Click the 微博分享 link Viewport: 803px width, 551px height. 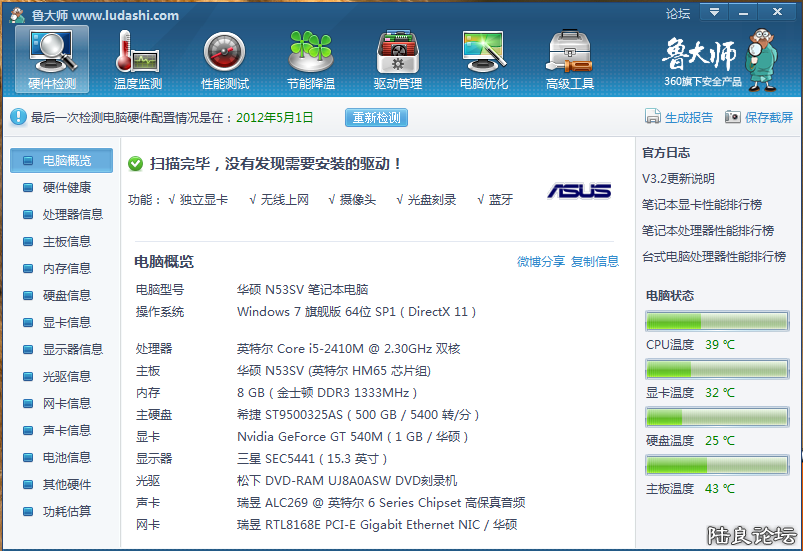(x=540, y=262)
